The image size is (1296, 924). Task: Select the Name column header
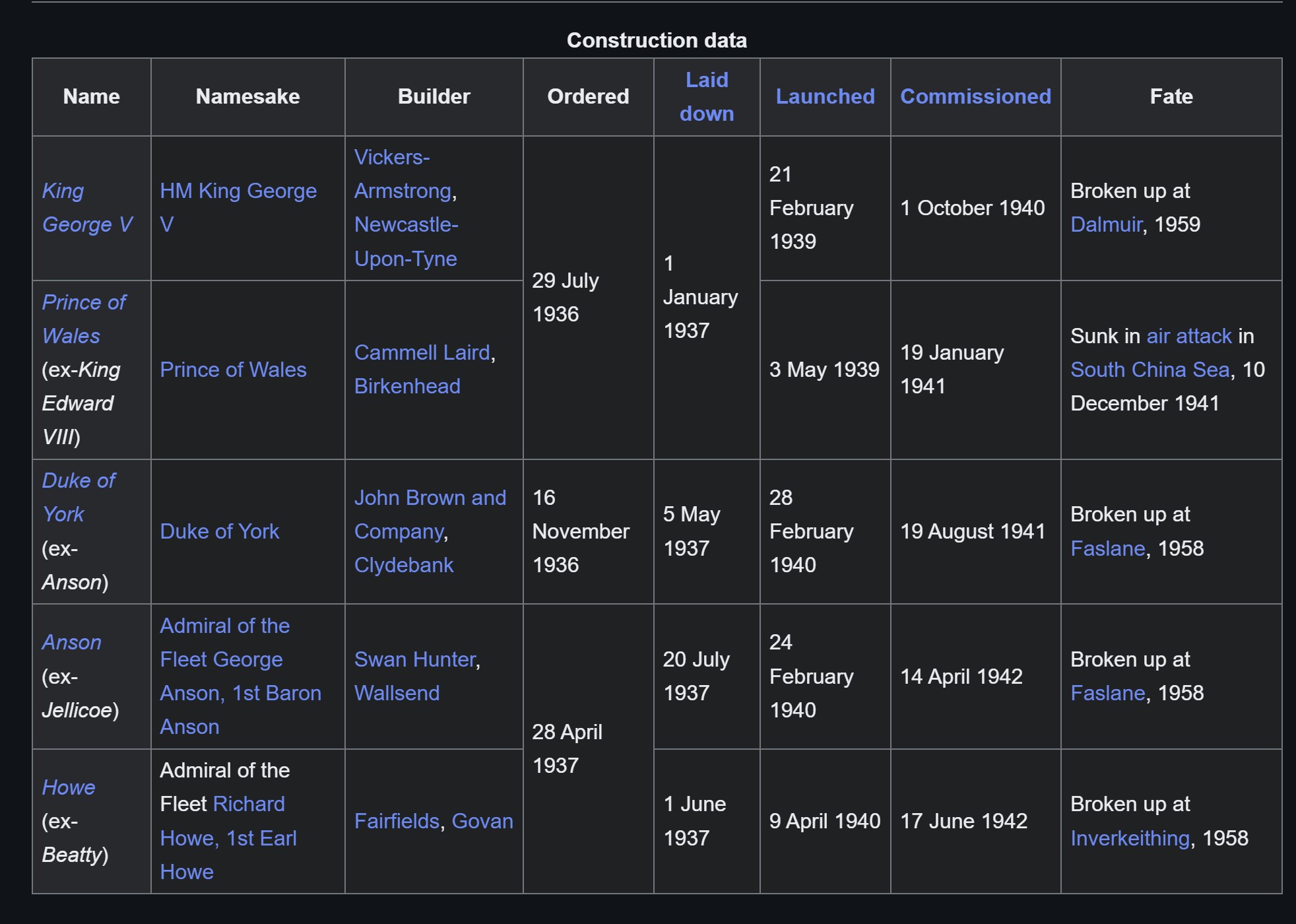point(92,97)
